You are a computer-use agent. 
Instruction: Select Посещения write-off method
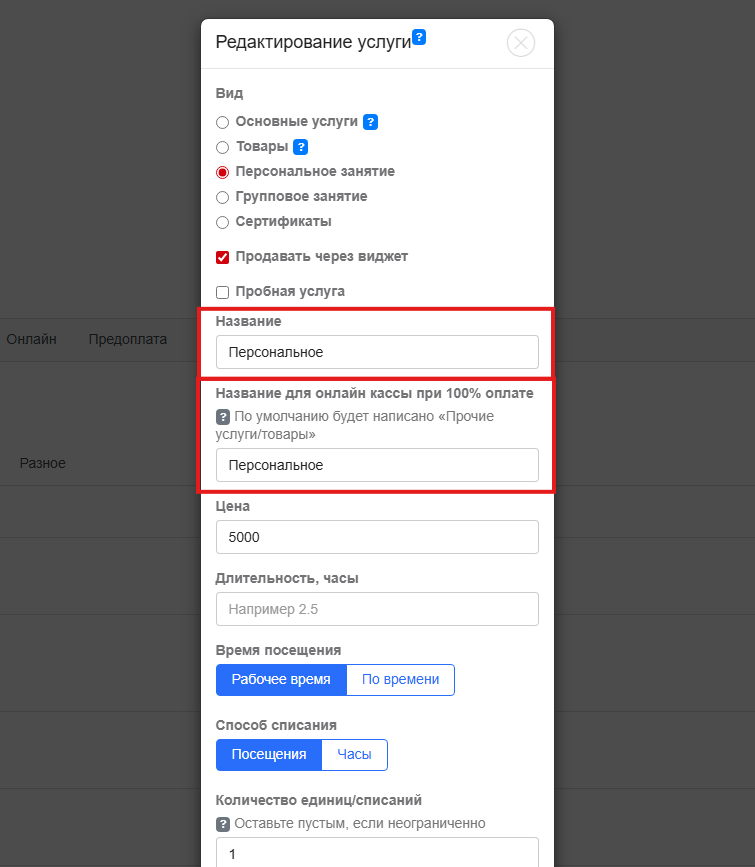[269, 755]
